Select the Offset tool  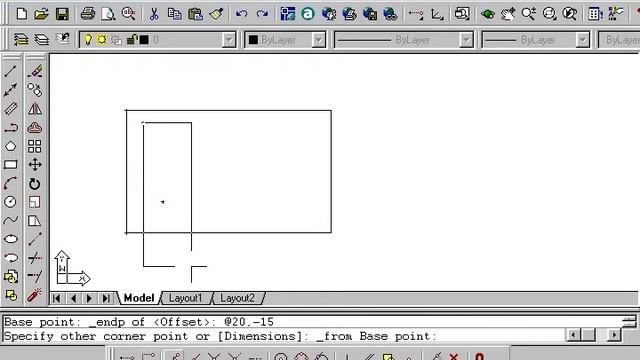tap(35, 127)
